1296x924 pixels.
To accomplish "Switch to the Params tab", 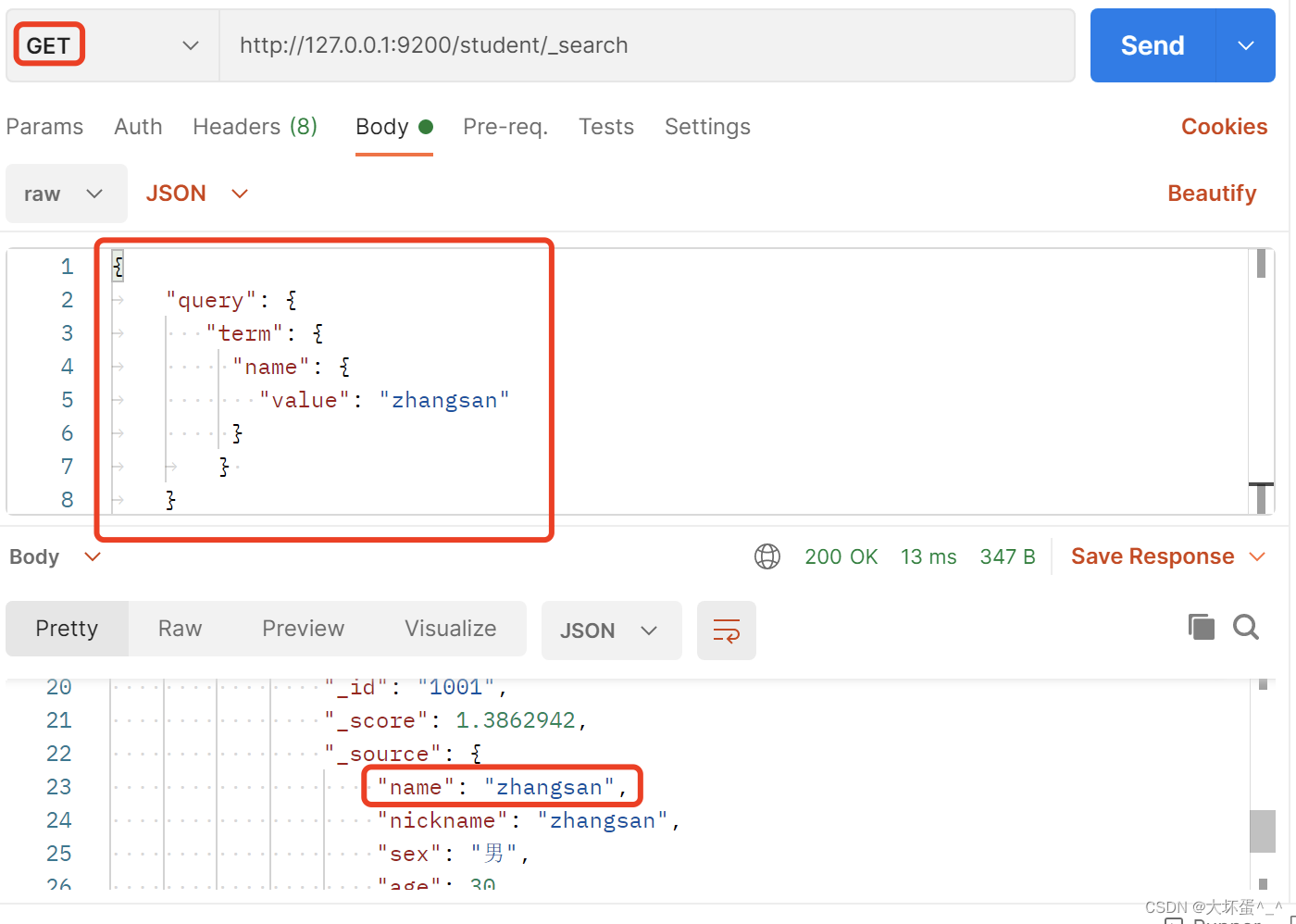I will pyautogui.click(x=44, y=127).
